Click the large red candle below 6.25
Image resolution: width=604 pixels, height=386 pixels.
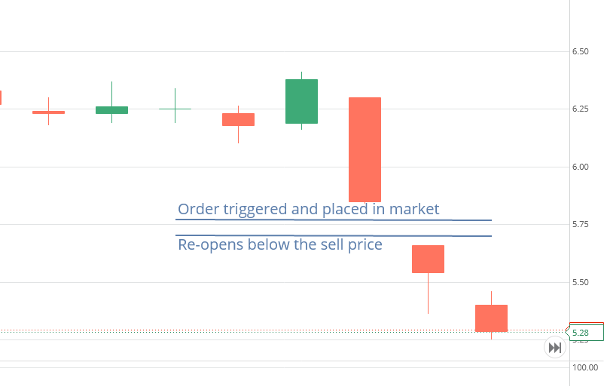(365, 149)
